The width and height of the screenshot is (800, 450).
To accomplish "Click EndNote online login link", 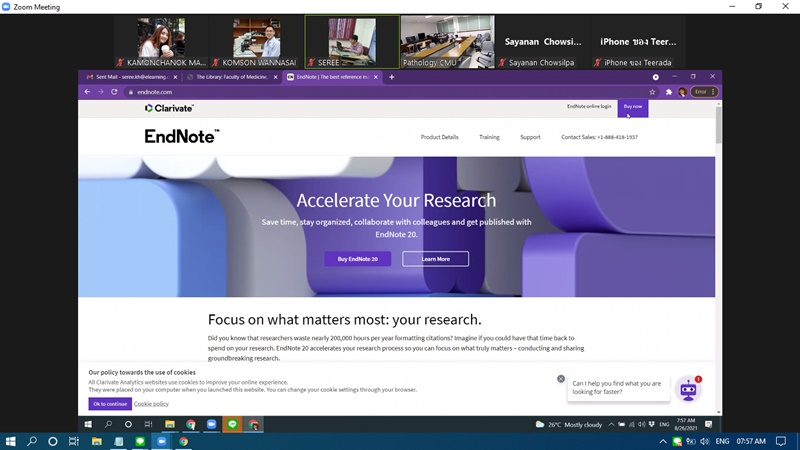I will pos(589,106).
